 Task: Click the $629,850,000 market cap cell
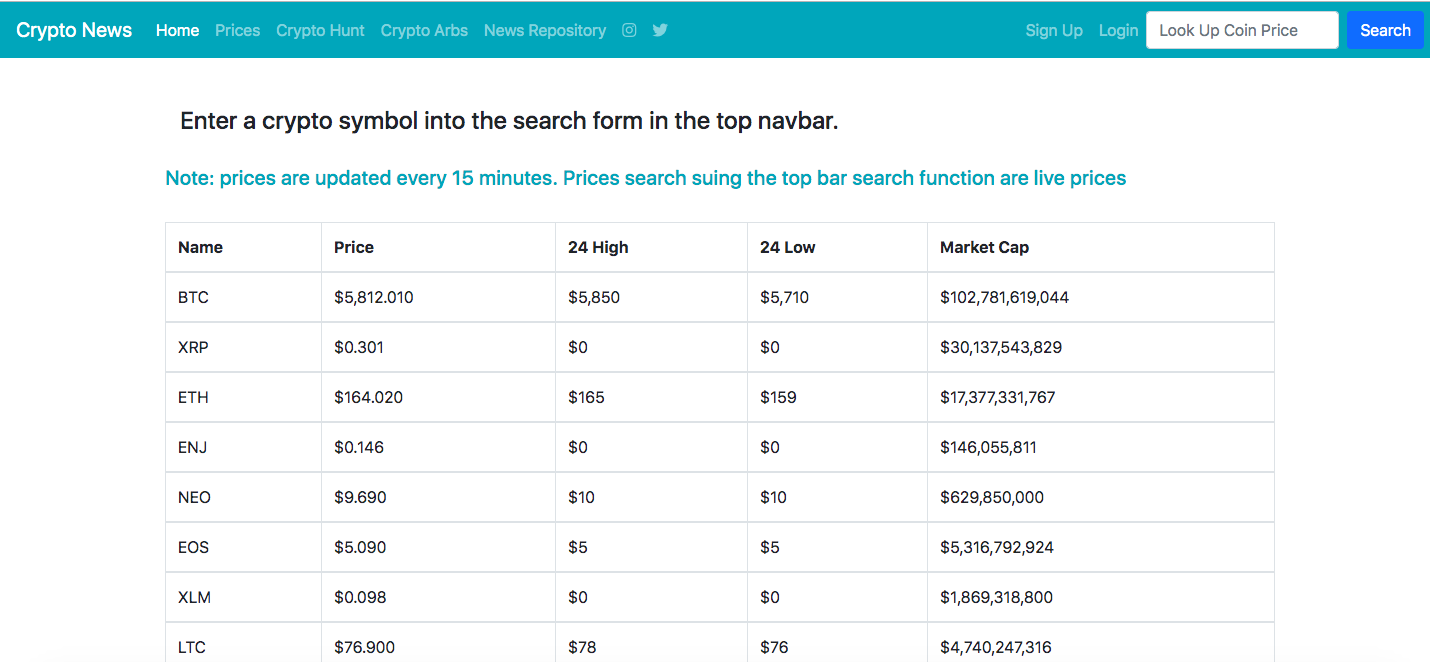(1101, 497)
